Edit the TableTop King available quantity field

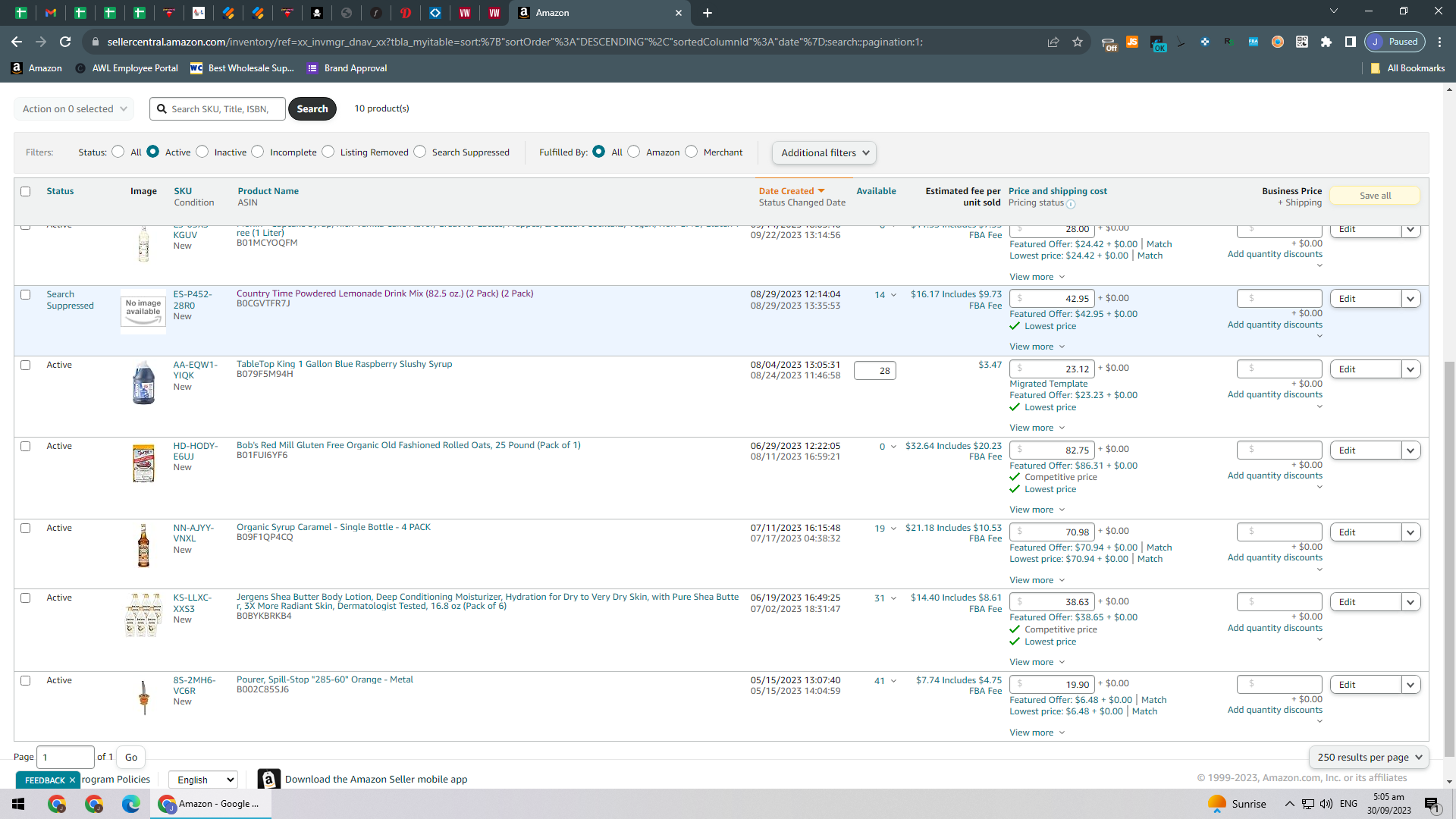[x=875, y=371]
